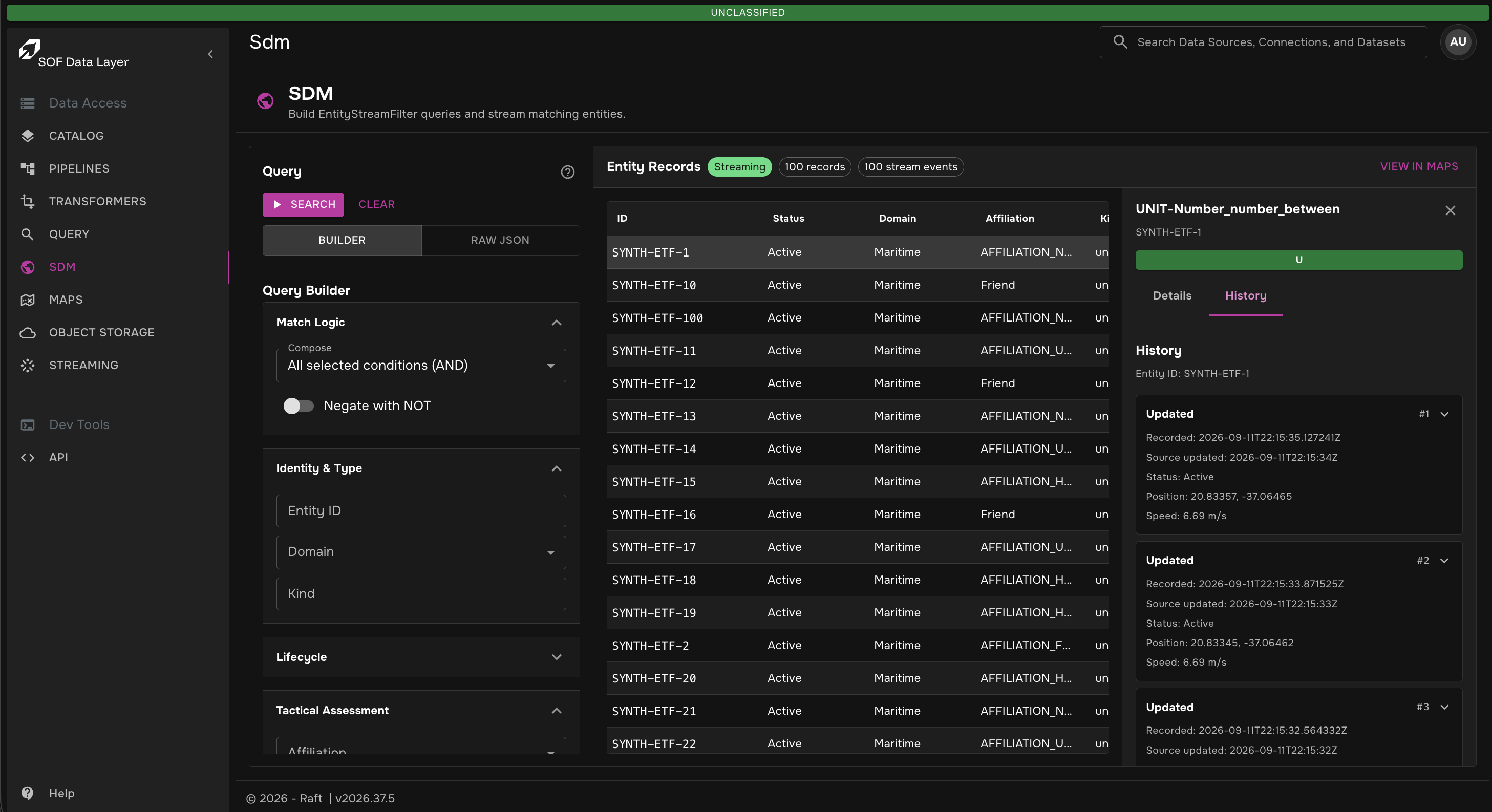Click the Entity ID input field
The image size is (1492, 812).
[421, 511]
